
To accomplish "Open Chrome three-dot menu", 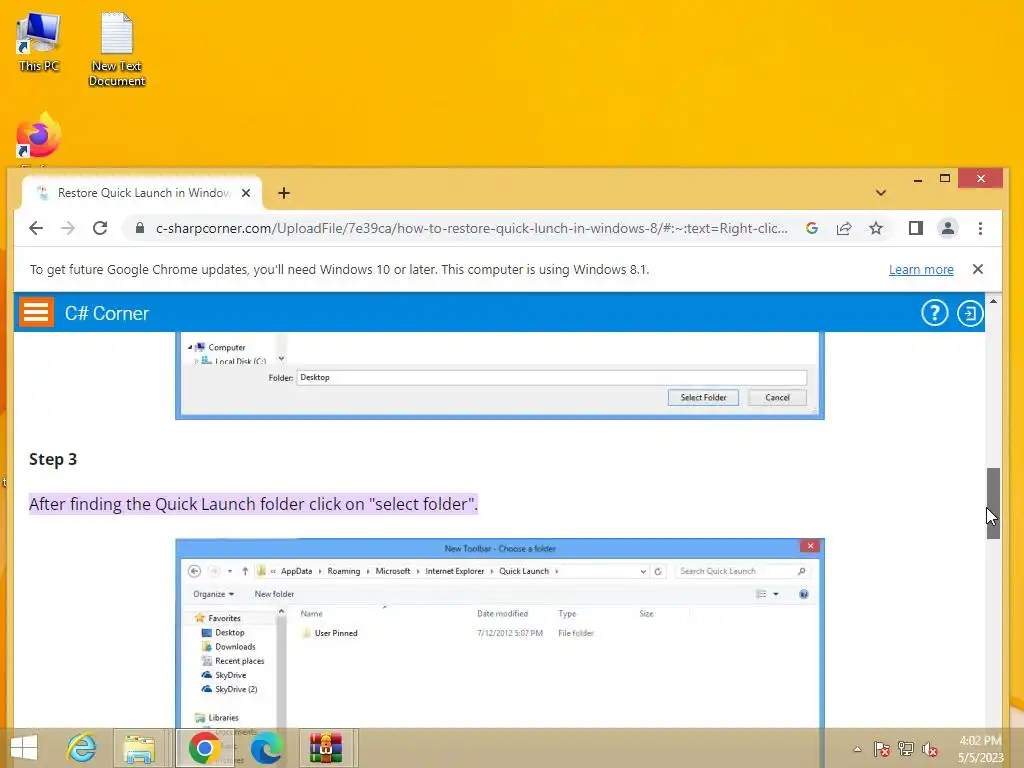I will coord(980,228).
